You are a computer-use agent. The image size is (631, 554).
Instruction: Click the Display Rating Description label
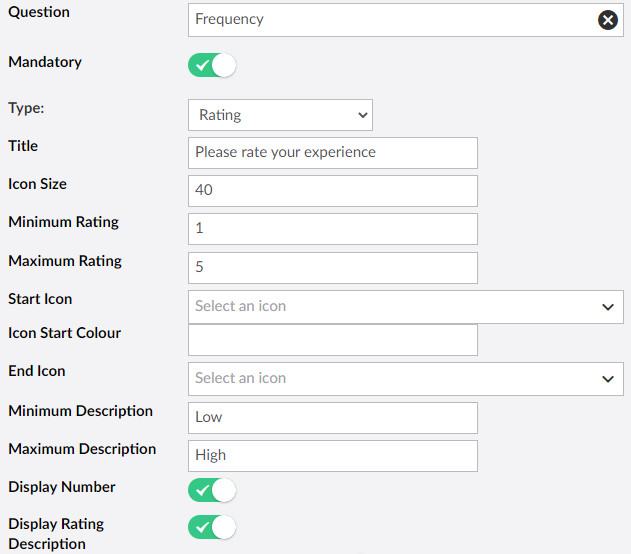tap(56, 533)
